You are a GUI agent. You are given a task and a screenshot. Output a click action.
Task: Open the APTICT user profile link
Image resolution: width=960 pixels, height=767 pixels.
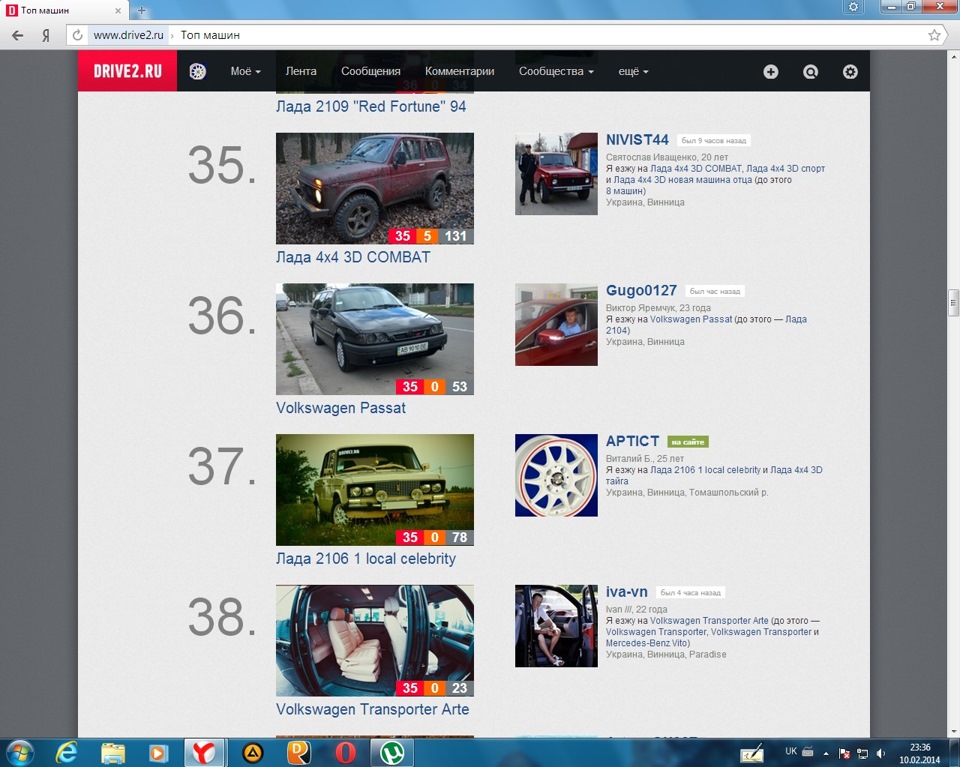click(x=632, y=441)
